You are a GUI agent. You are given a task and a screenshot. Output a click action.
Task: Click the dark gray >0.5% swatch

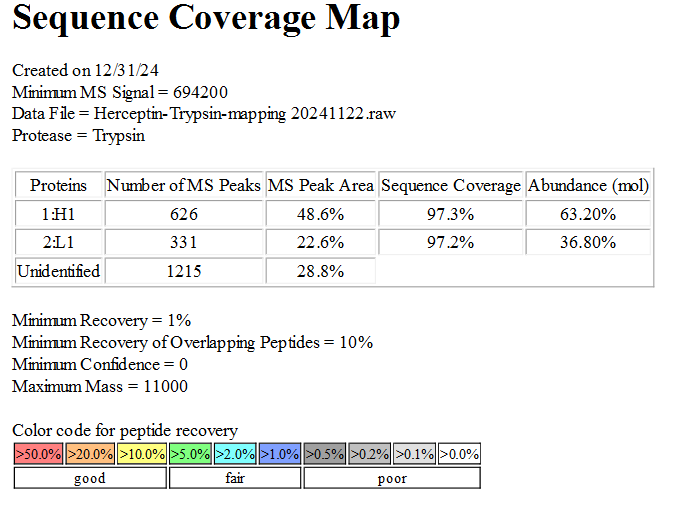coord(325,454)
